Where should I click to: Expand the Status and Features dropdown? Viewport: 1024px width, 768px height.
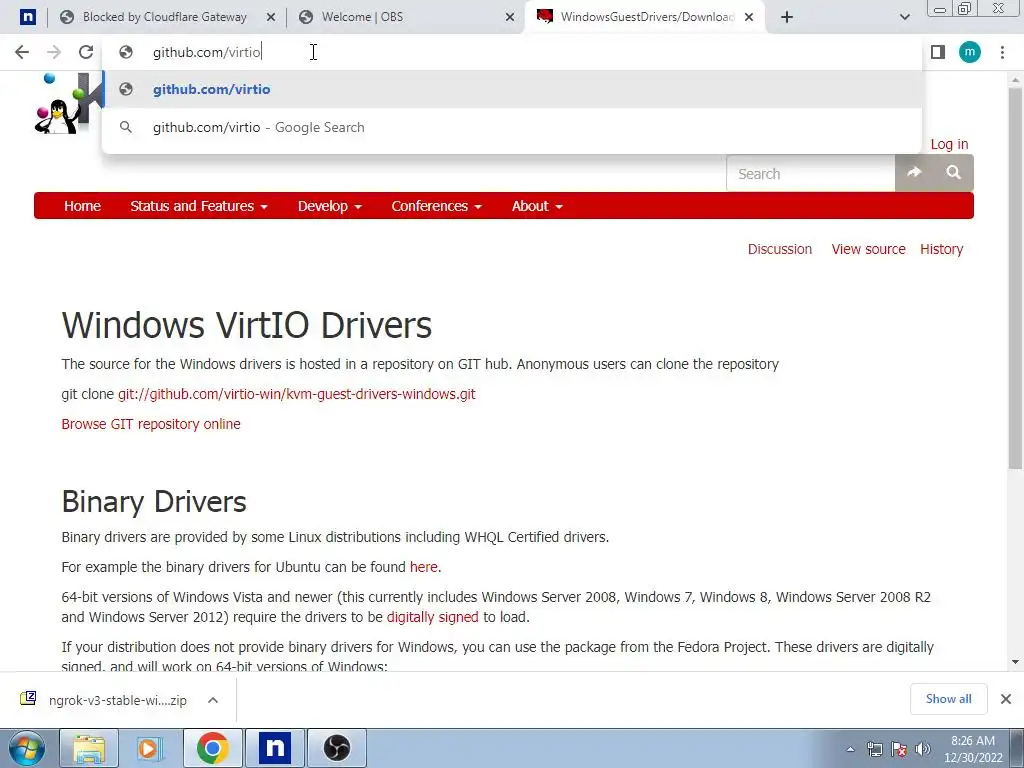click(x=199, y=206)
